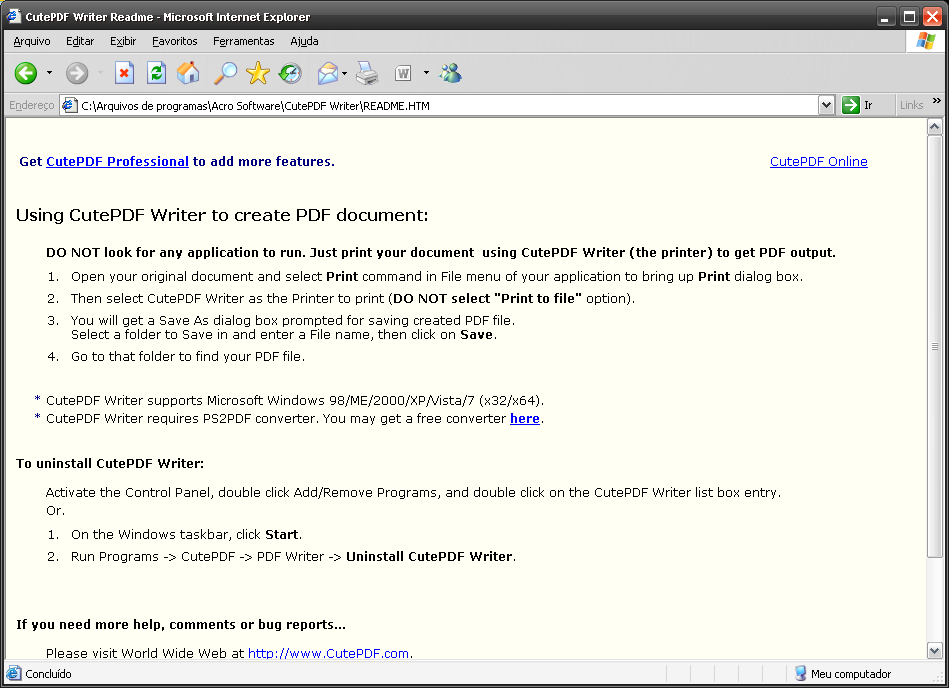Click the scrollbar up arrow
The height and width of the screenshot is (688, 949).
pos(934,126)
